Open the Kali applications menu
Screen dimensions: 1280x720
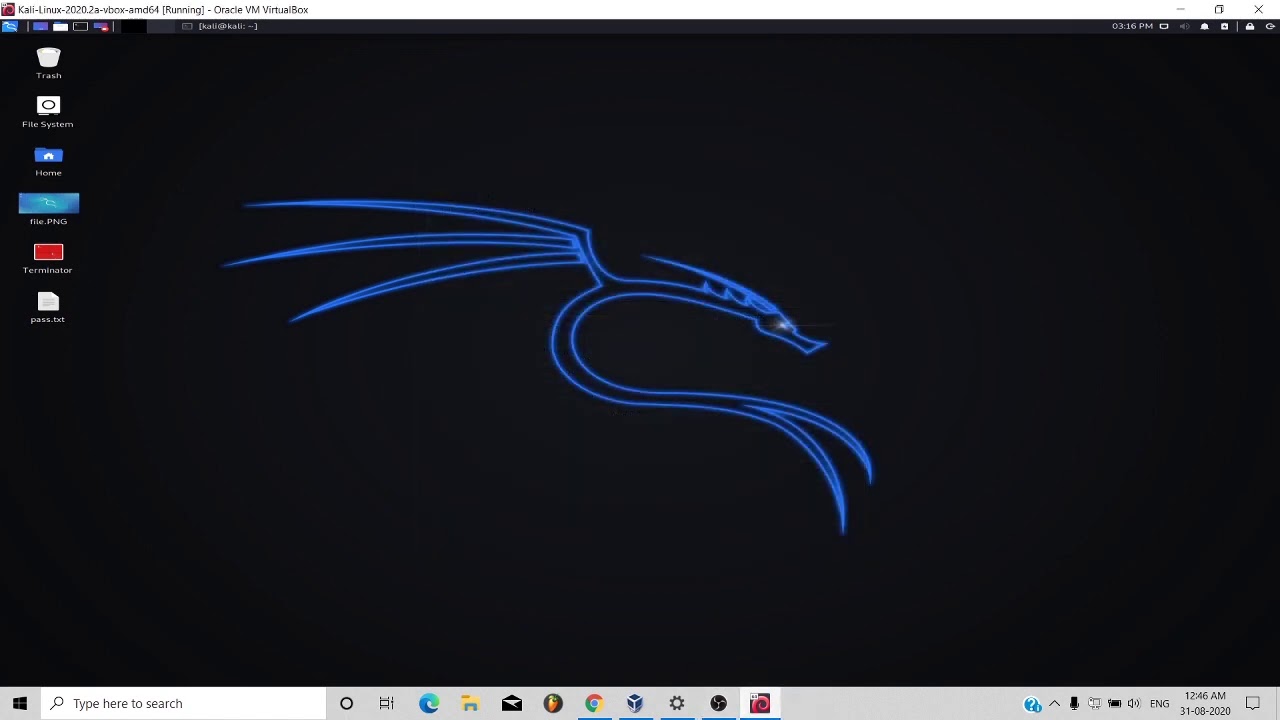(x=10, y=26)
